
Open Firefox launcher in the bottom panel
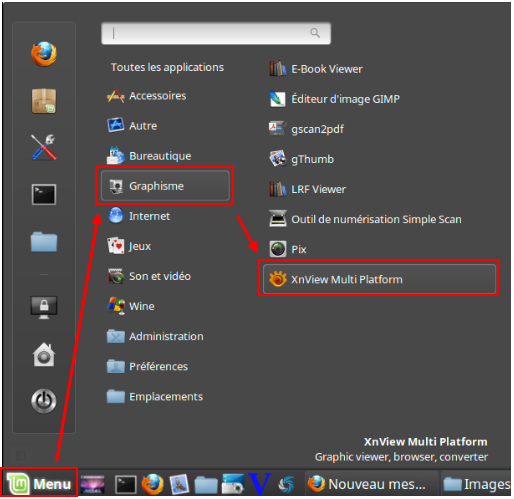153,484
